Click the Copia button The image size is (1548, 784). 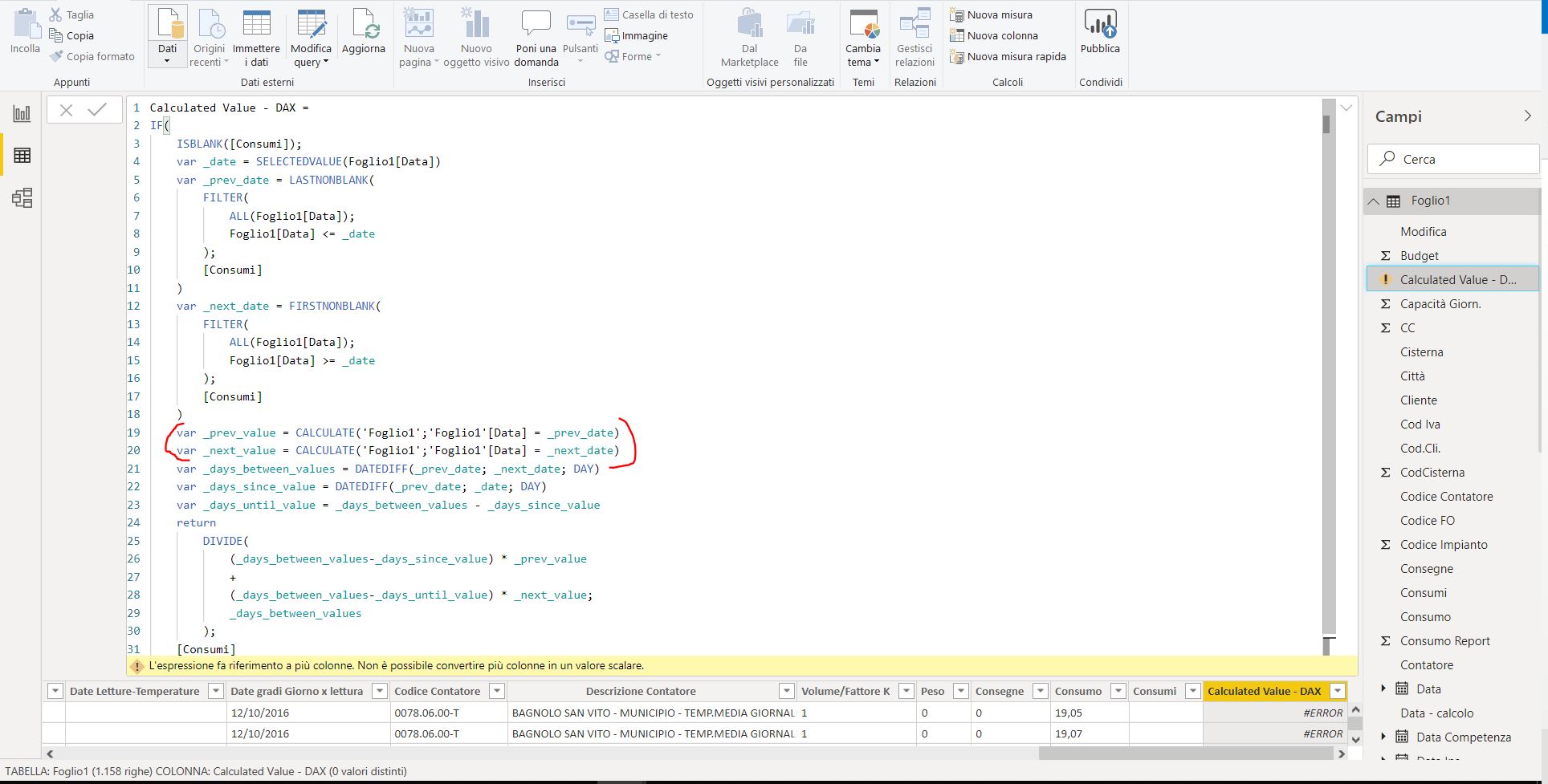(71, 35)
